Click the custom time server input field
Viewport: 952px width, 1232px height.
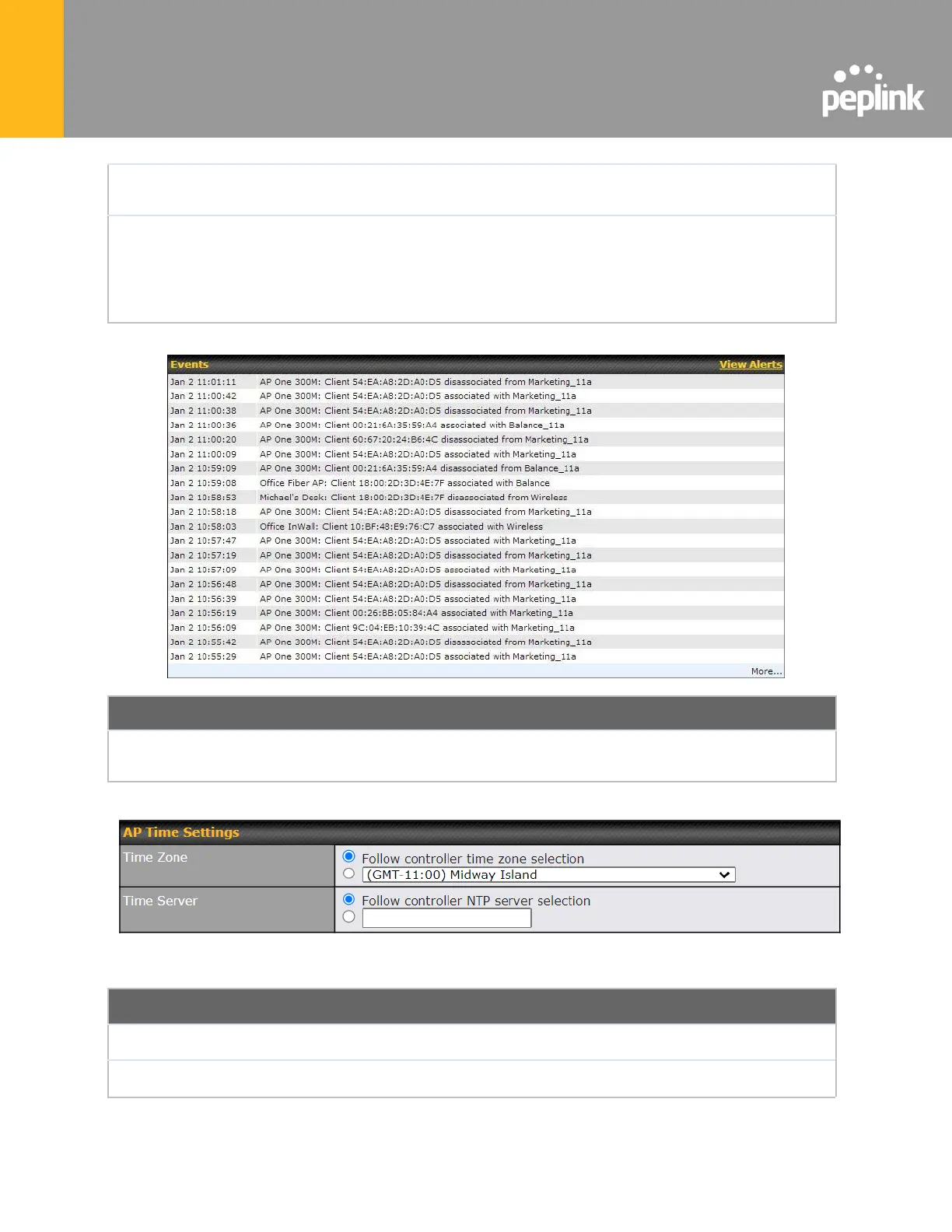(x=446, y=918)
